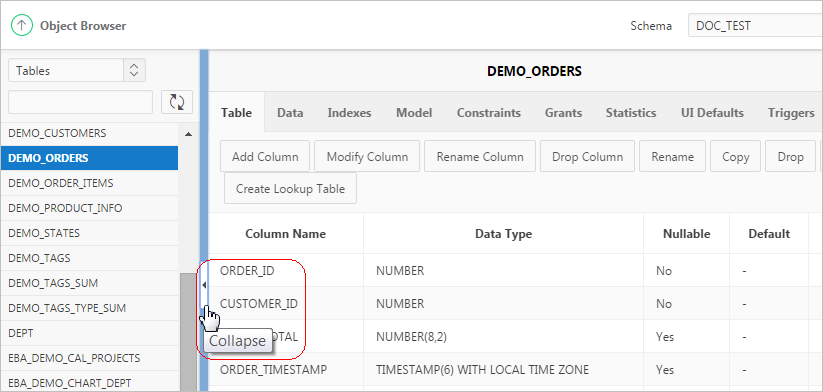The height and width of the screenshot is (392, 823).
Task: Click the Nullable column header
Action: [x=687, y=234]
